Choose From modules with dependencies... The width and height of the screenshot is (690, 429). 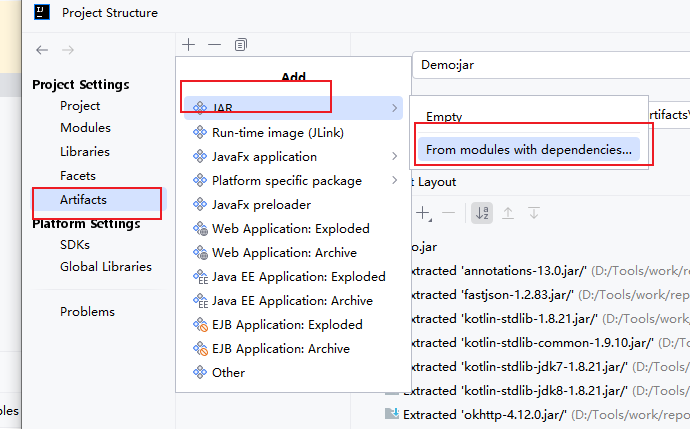[529, 150]
